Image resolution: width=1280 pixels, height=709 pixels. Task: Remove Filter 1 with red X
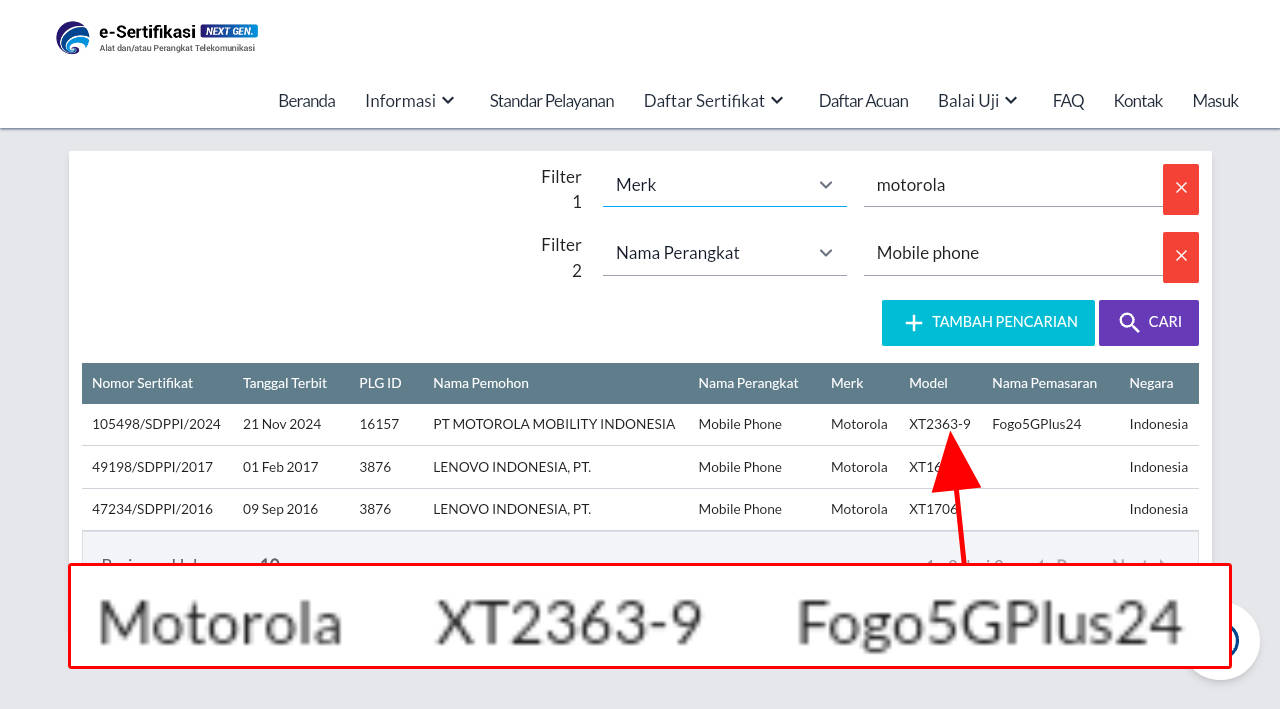[x=1181, y=189]
